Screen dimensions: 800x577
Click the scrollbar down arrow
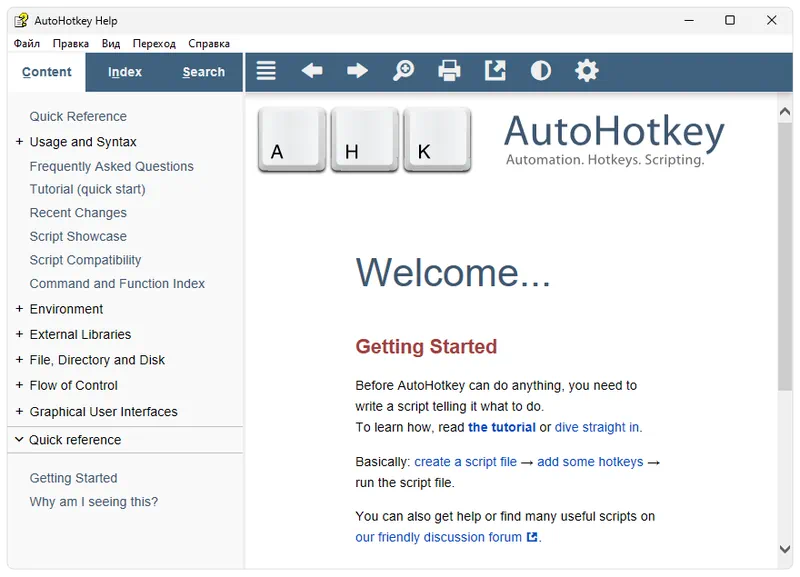(785, 549)
